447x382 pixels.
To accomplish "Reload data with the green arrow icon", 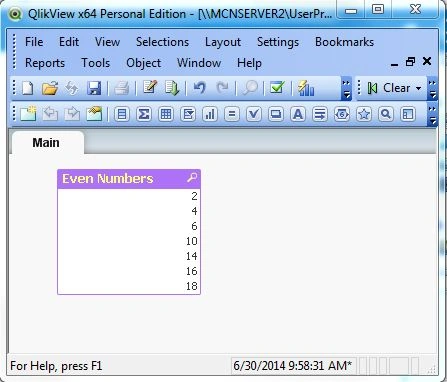I will [x=172, y=88].
